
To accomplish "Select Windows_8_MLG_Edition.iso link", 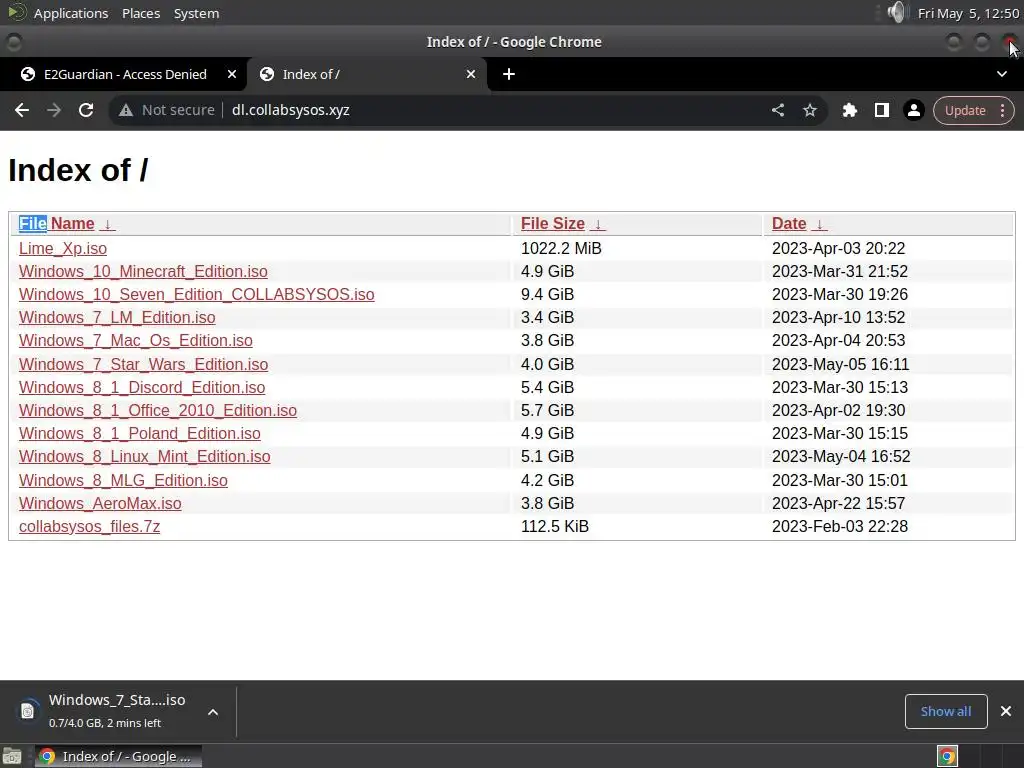I will pos(123,481).
